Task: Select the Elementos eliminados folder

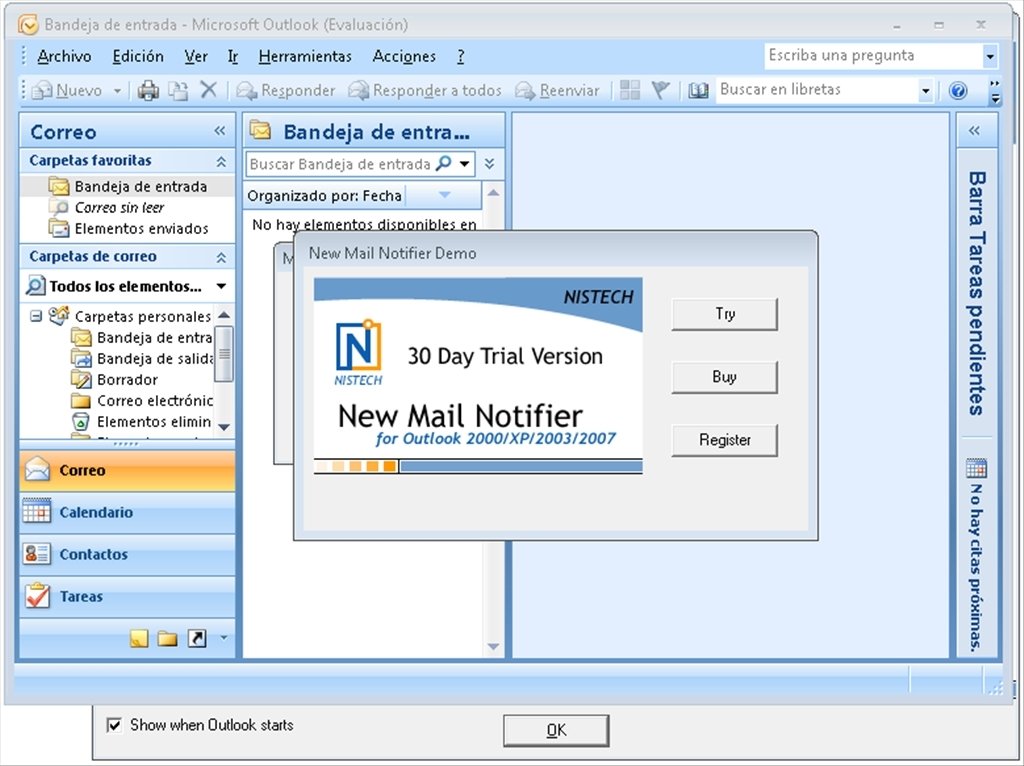Action: pos(142,422)
